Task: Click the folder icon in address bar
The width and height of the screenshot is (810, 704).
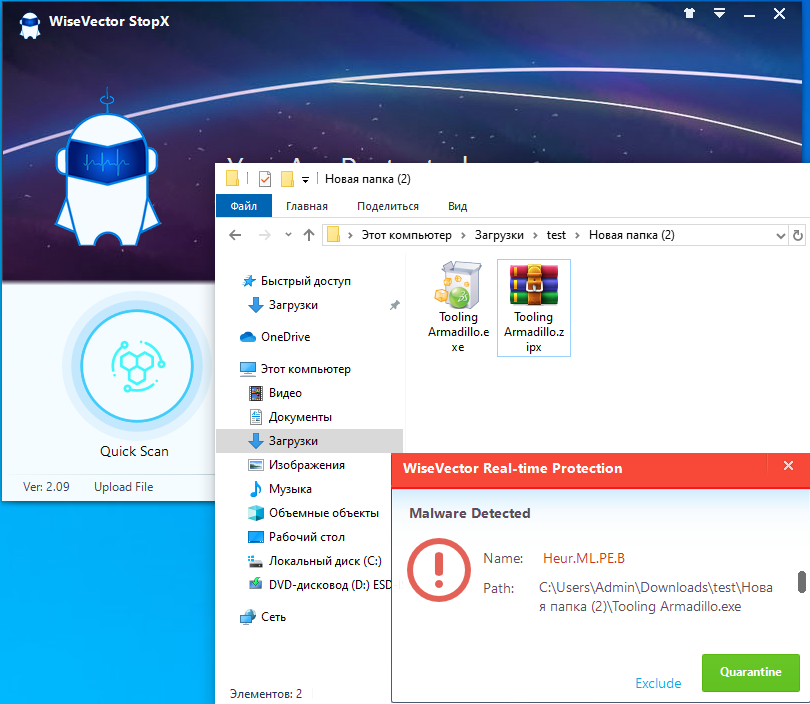Action: tap(334, 235)
